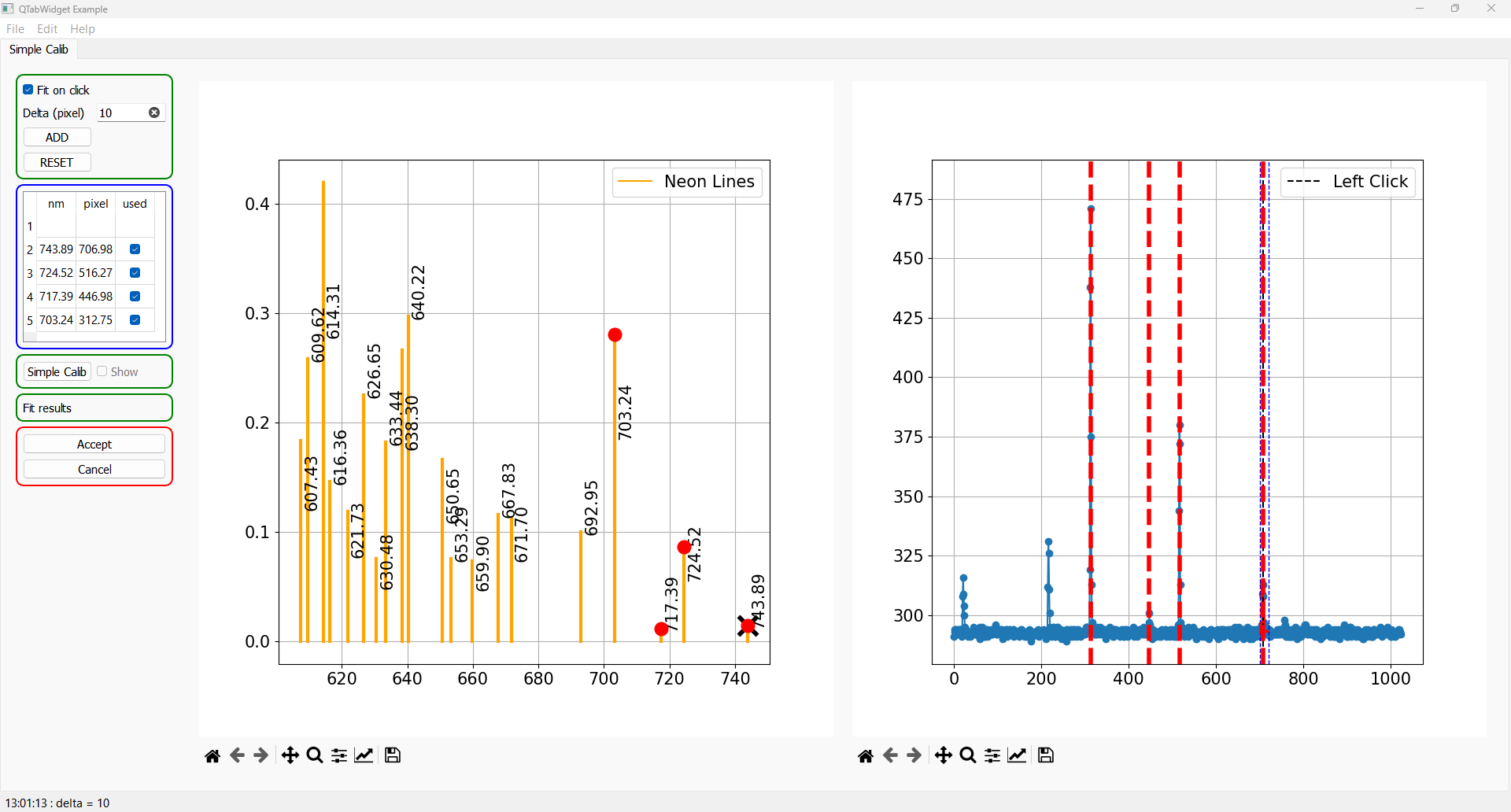This screenshot has width=1511, height=812.
Task: Save left plot figure with disk icon
Action: pyautogui.click(x=393, y=756)
